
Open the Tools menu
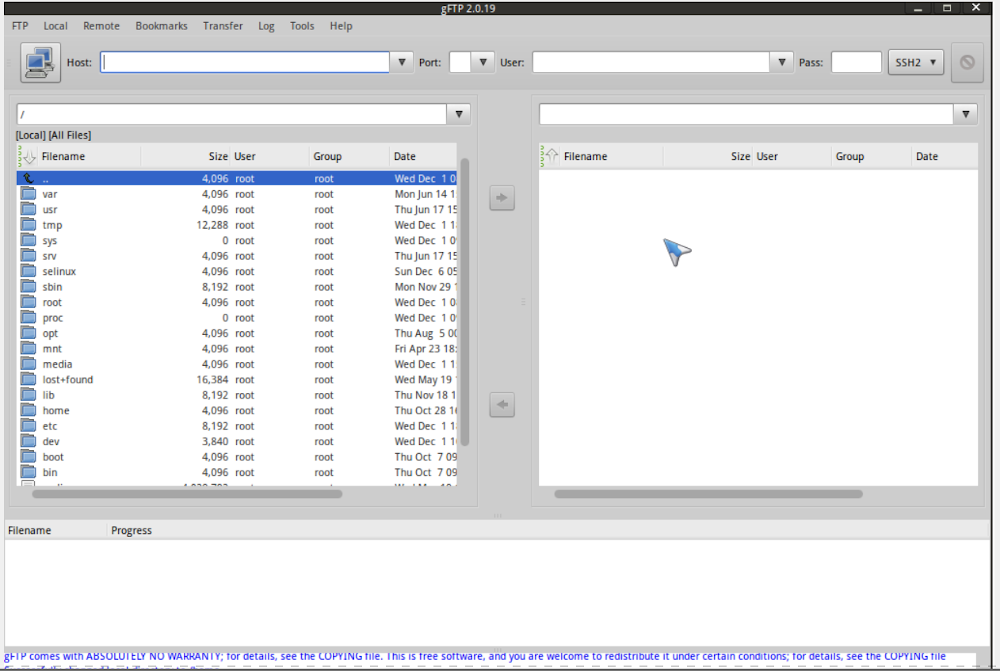click(302, 26)
